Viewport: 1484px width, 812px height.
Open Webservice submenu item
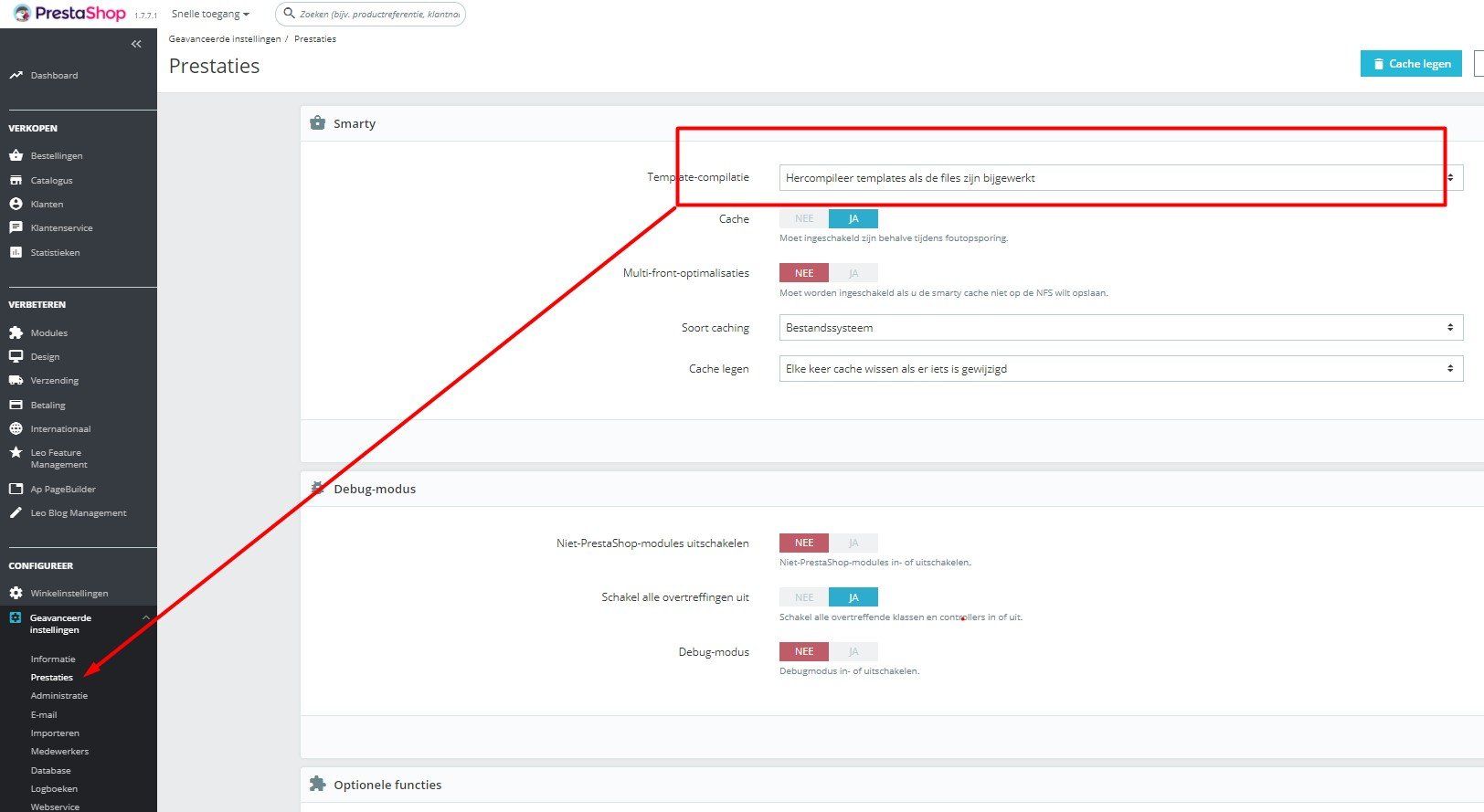pyautogui.click(x=55, y=807)
